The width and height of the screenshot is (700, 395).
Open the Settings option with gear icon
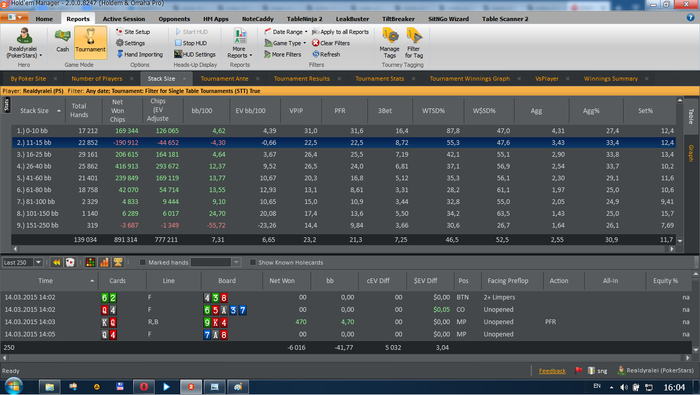pos(130,43)
